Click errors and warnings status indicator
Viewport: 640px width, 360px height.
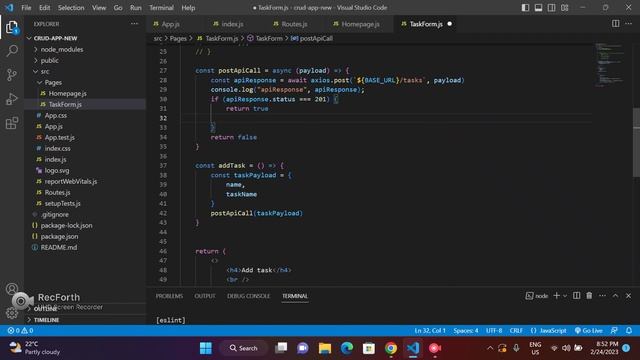(20, 331)
